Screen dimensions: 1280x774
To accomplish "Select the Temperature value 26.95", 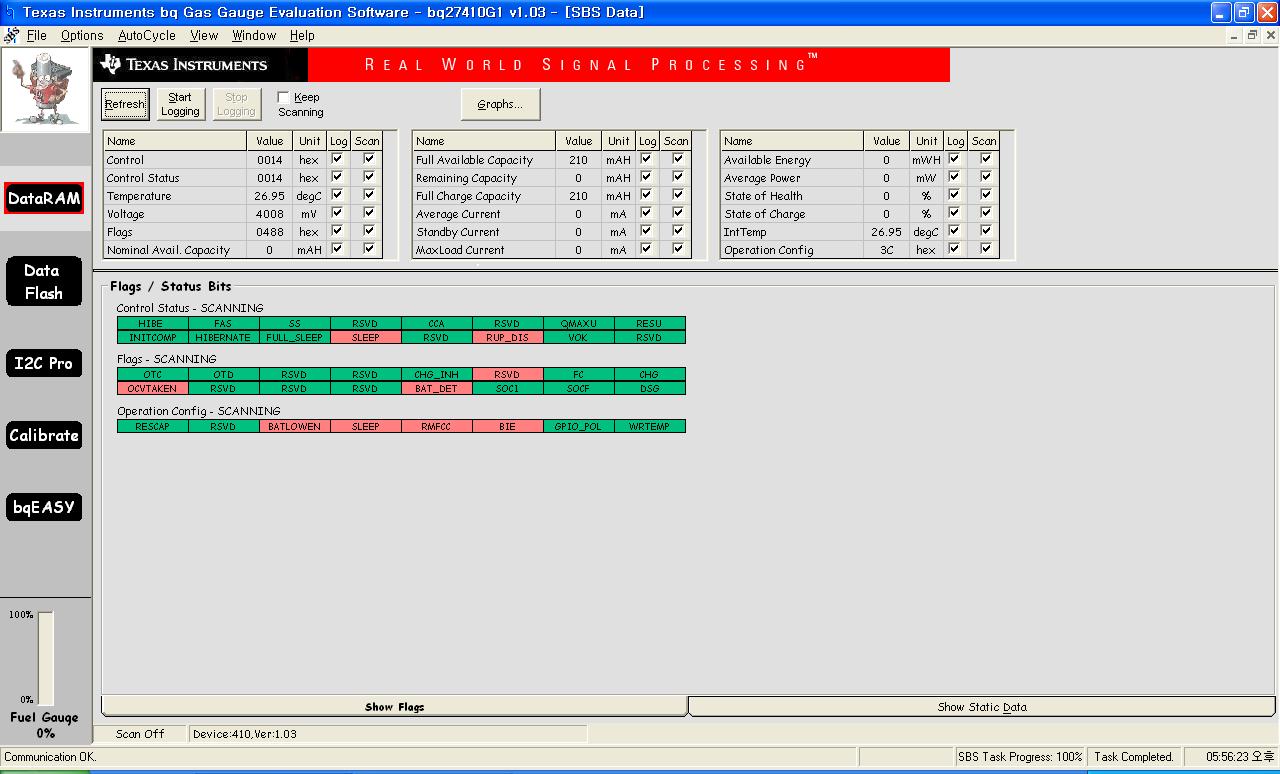I will click(x=270, y=196).
